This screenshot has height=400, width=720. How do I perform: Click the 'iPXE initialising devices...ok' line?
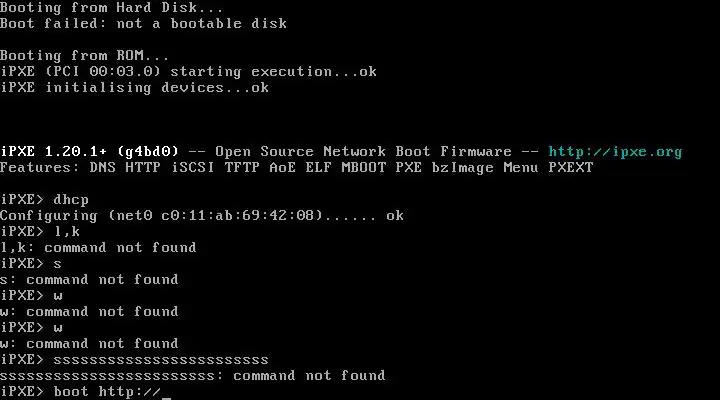point(135,88)
